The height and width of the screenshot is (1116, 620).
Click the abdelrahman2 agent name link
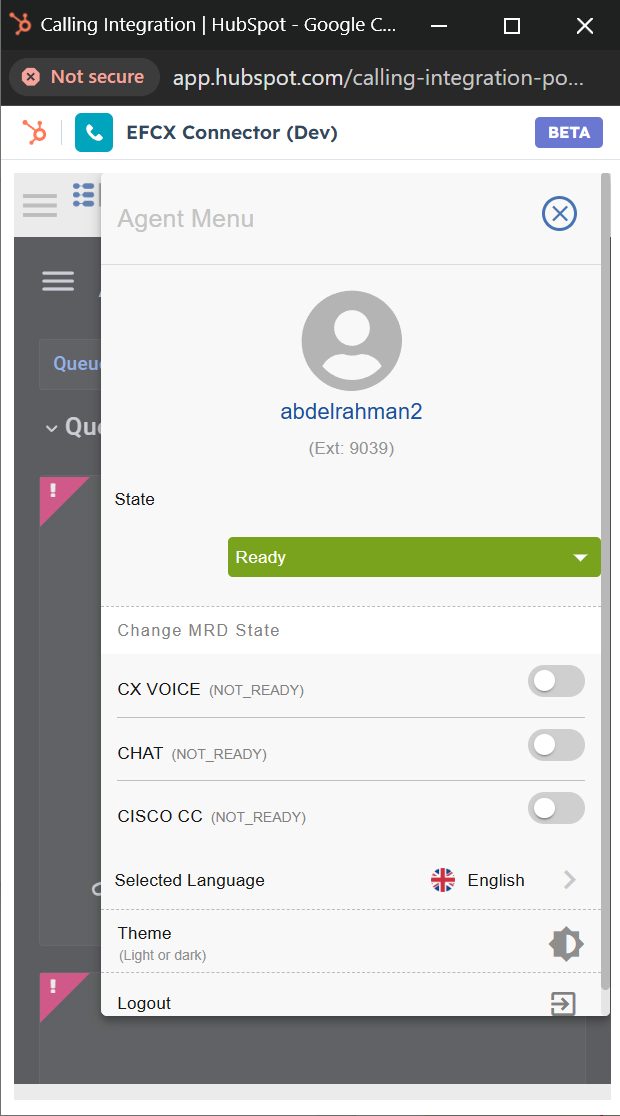tap(351, 412)
